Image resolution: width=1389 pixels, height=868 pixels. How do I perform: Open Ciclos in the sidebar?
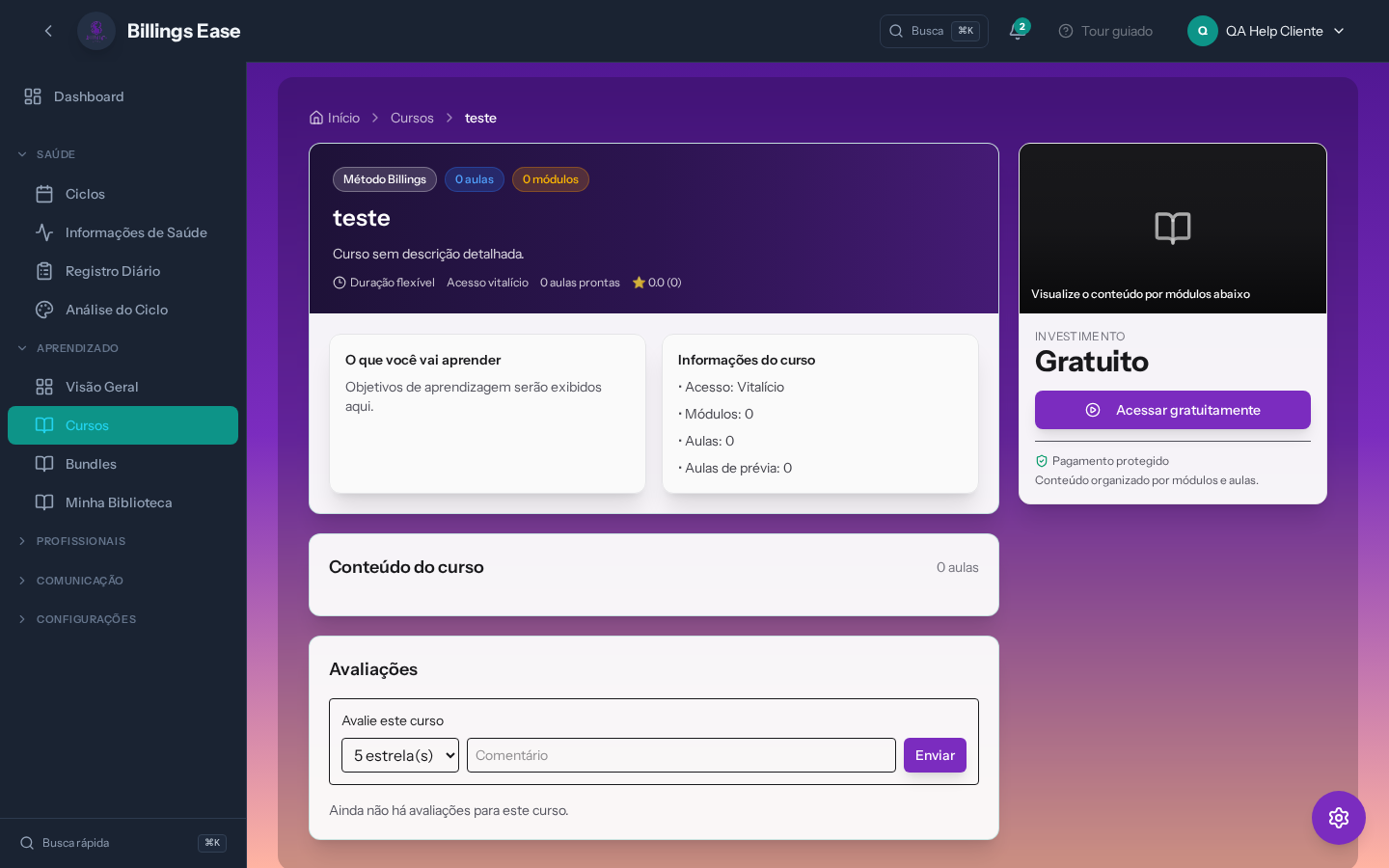click(85, 194)
